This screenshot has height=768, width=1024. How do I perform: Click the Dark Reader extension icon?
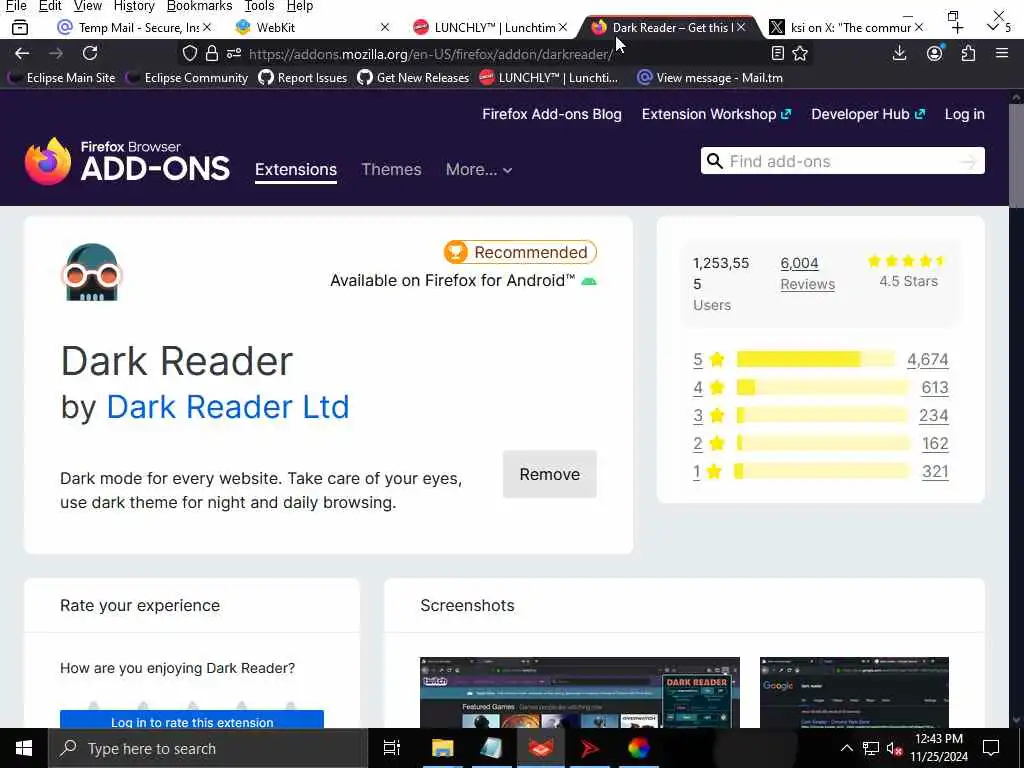[x=91, y=272]
